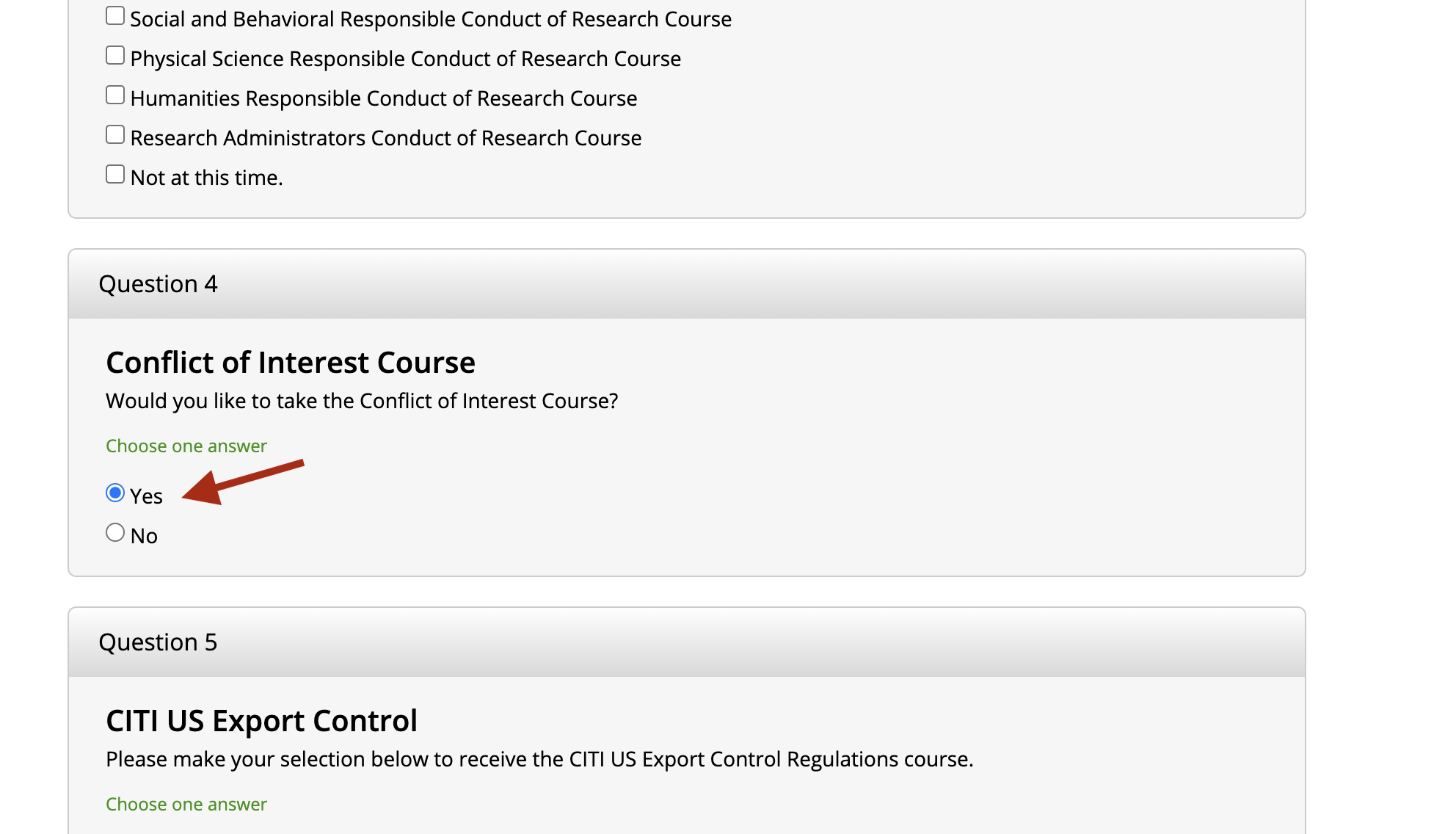The height and width of the screenshot is (834, 1456).
Task: Click the 'Yes' label text
Action: click(146, 496)
